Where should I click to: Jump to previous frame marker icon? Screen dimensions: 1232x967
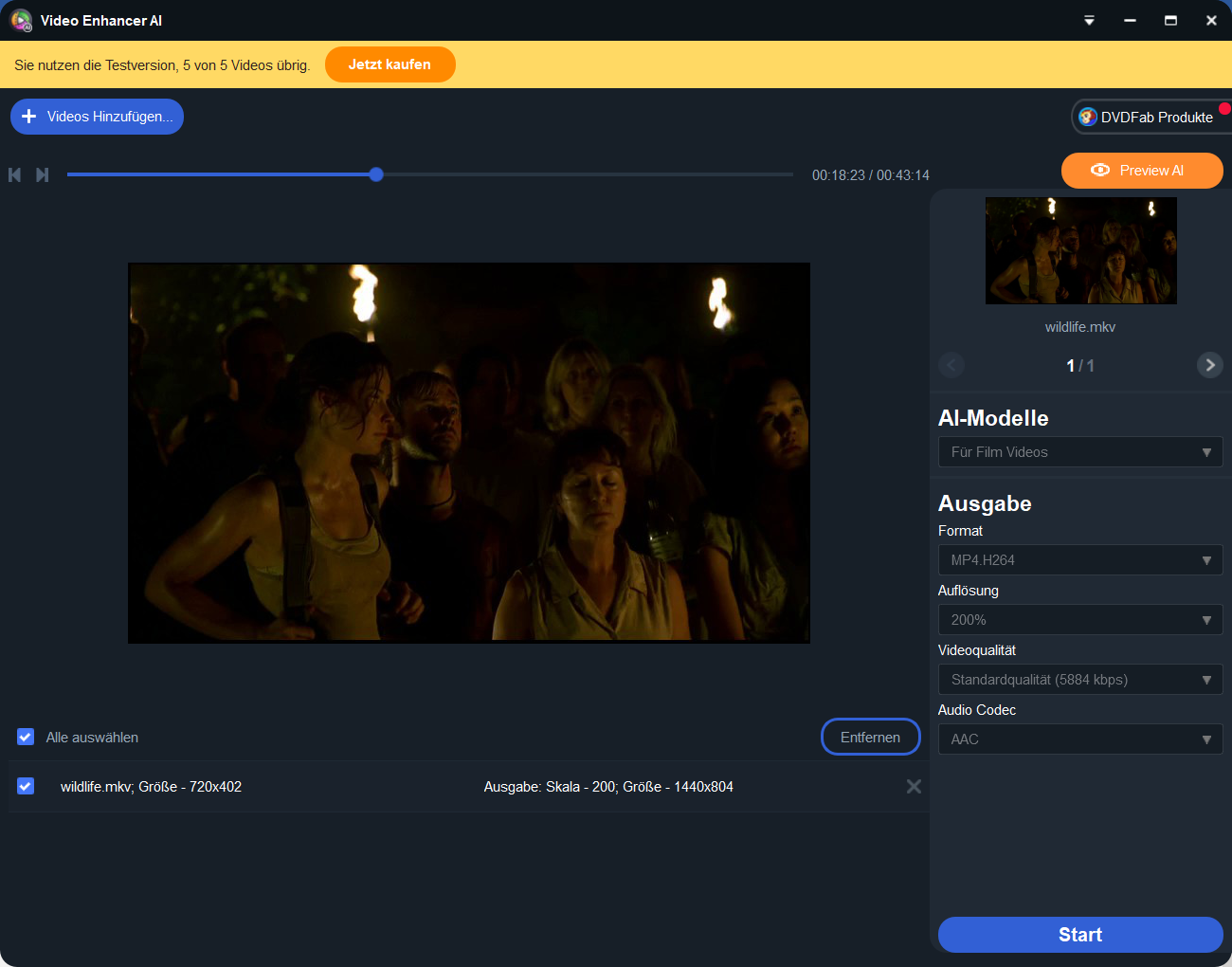(x=14, y=174)
